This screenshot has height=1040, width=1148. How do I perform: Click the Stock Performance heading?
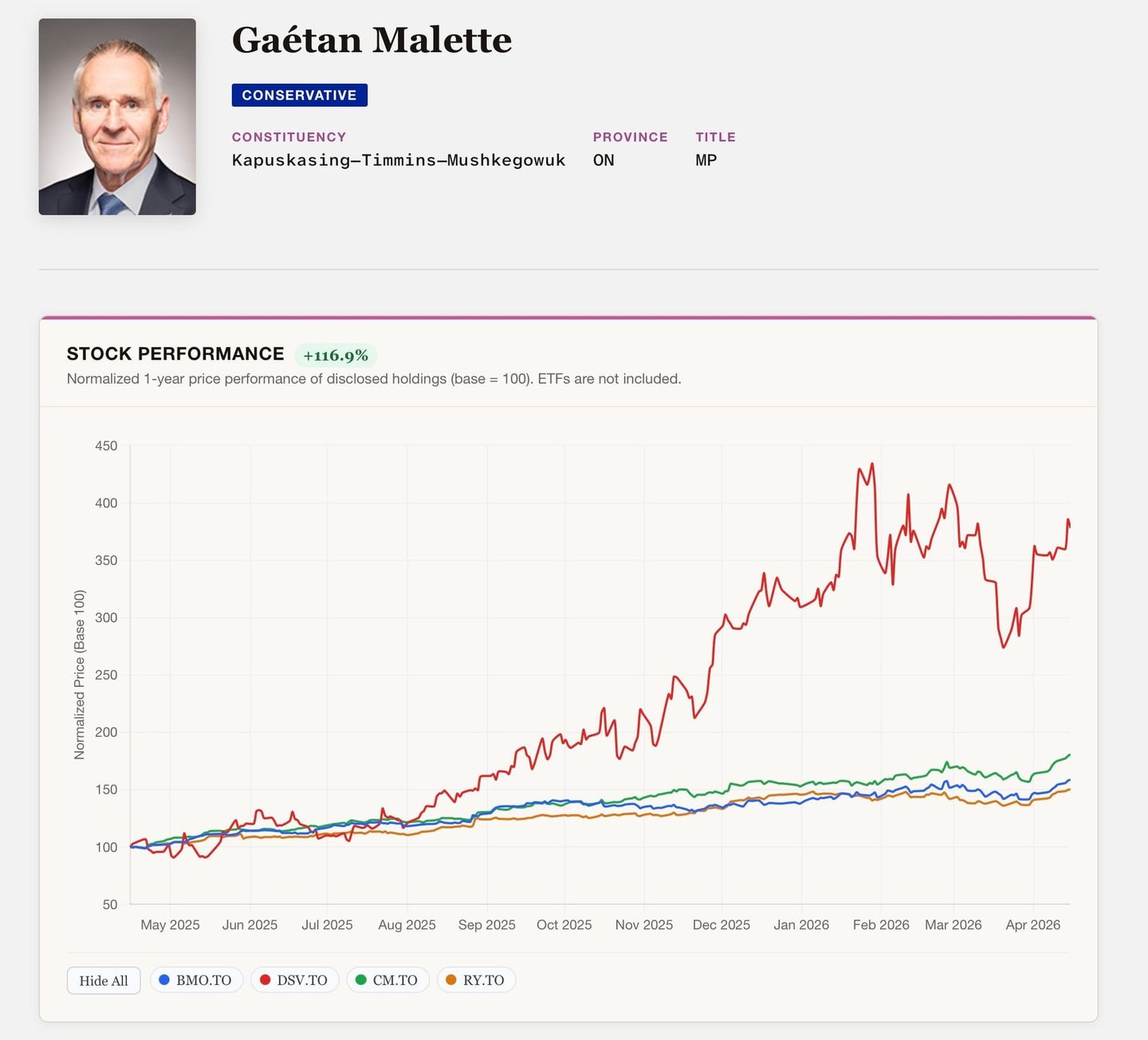(x=175, y=354)
